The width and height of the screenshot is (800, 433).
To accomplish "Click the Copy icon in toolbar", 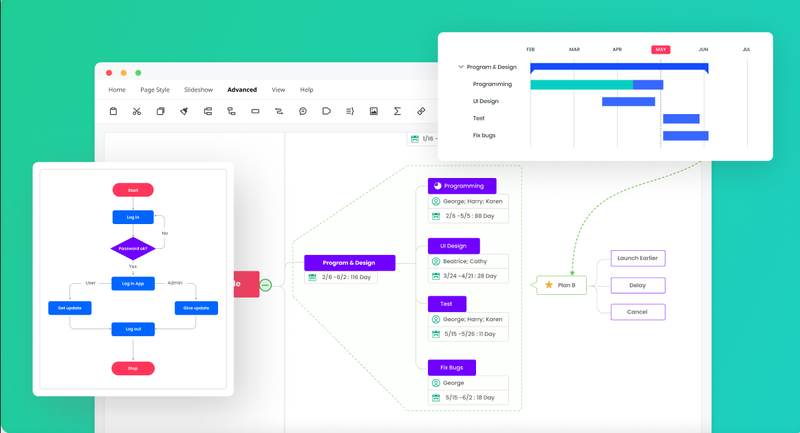I will [160, 111].
